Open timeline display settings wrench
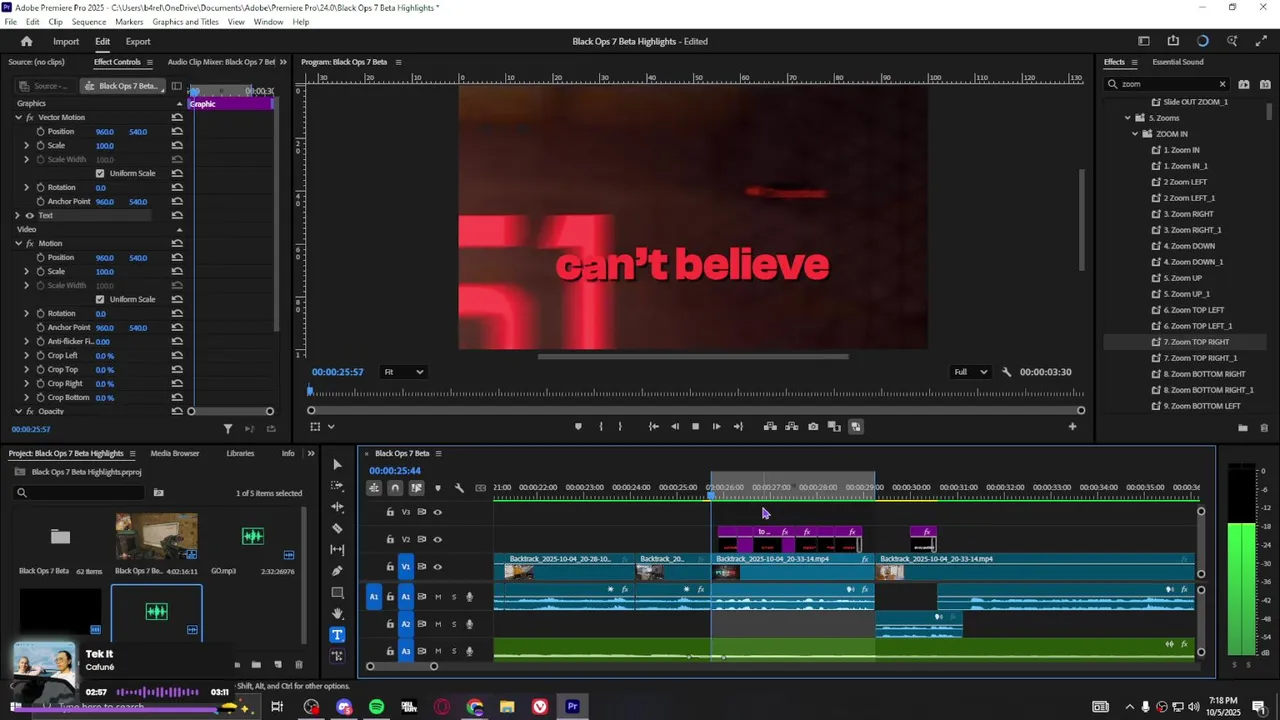Screen dimensions: 1280x720 [x=459, y=488]
